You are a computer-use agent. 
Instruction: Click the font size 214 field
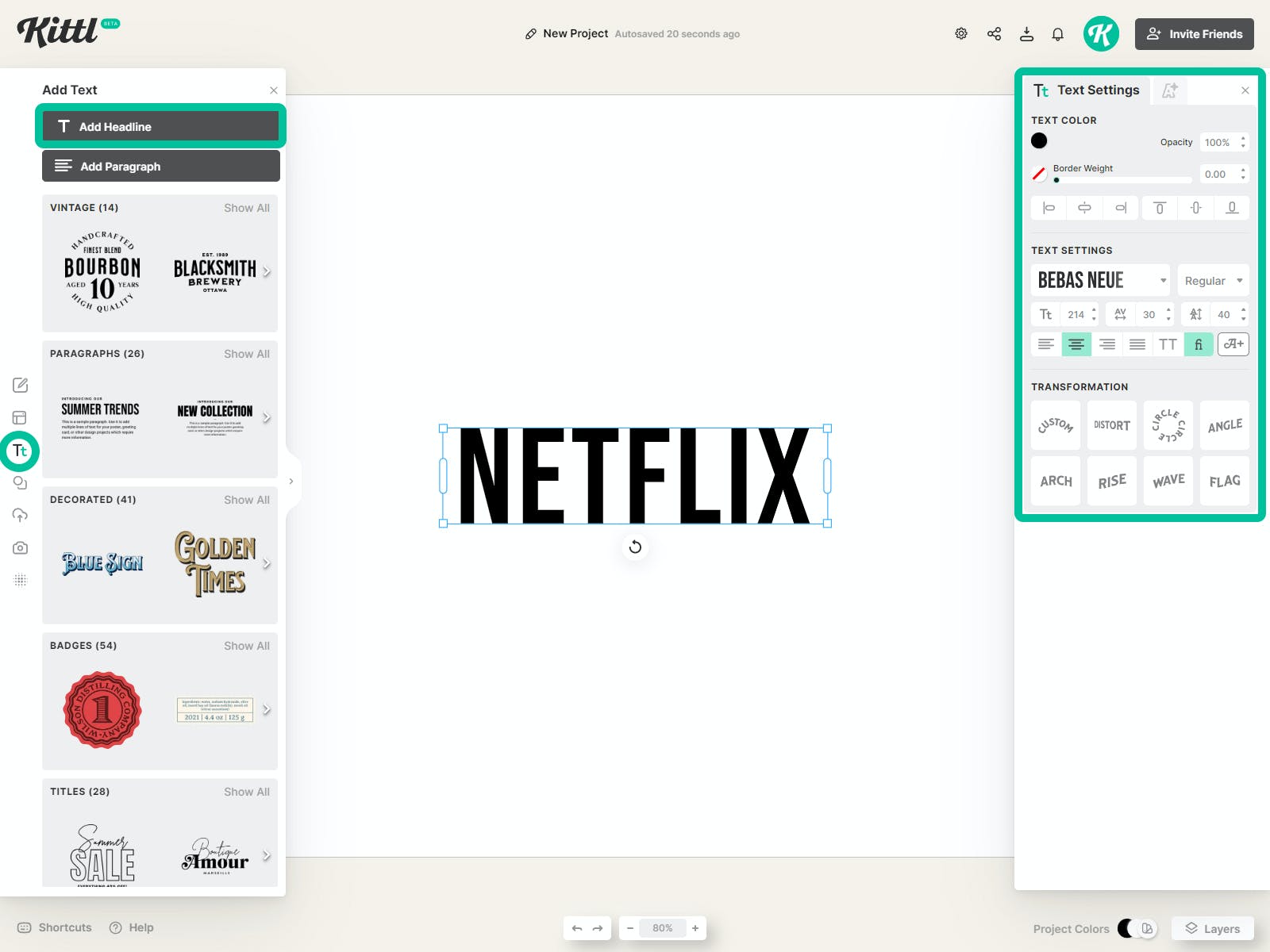1076,314
